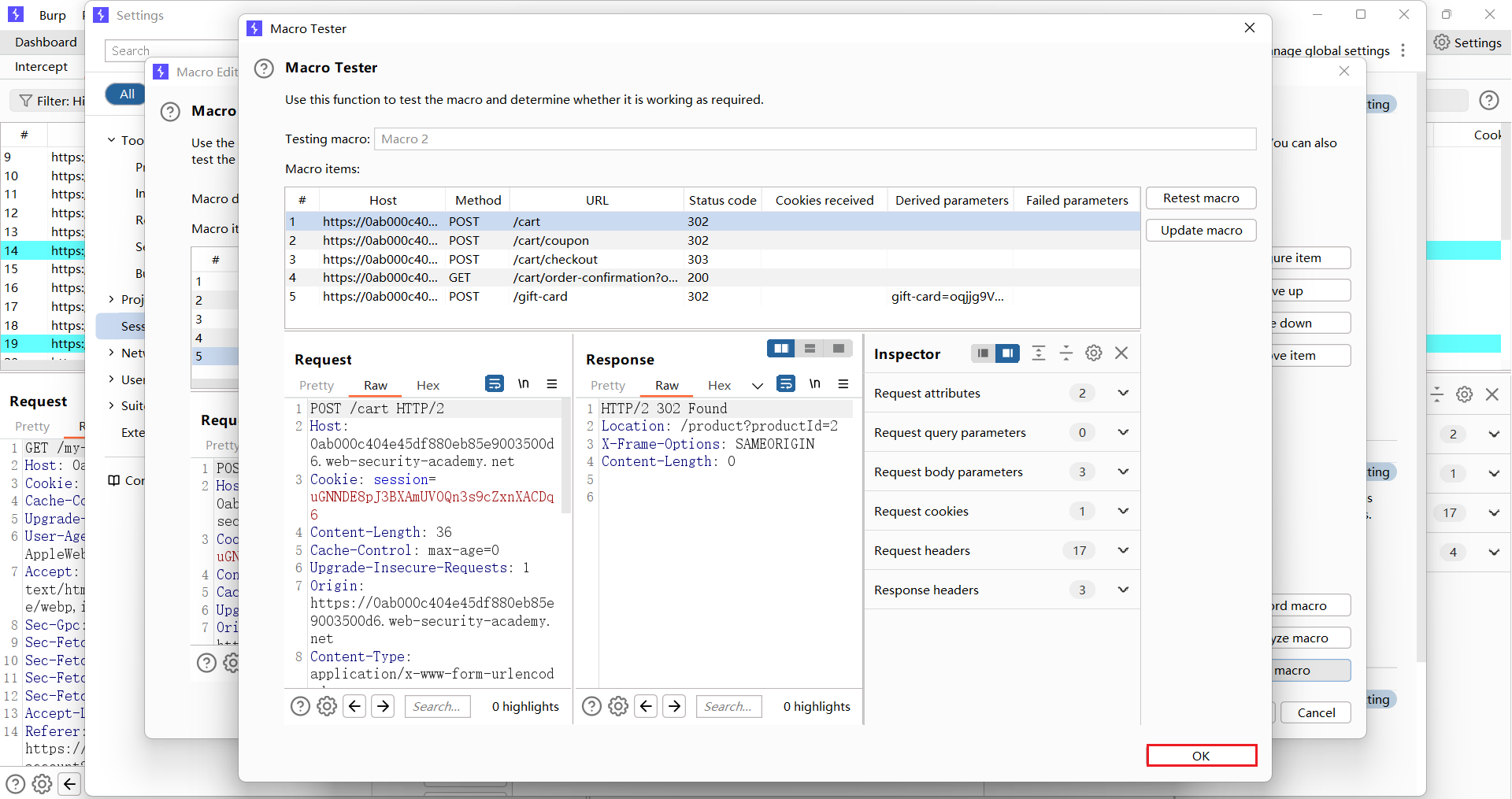Screen dimensions: 1512x799
Task: Go to next match in Response
Action: pyautogui.click(x=675, y=706)
